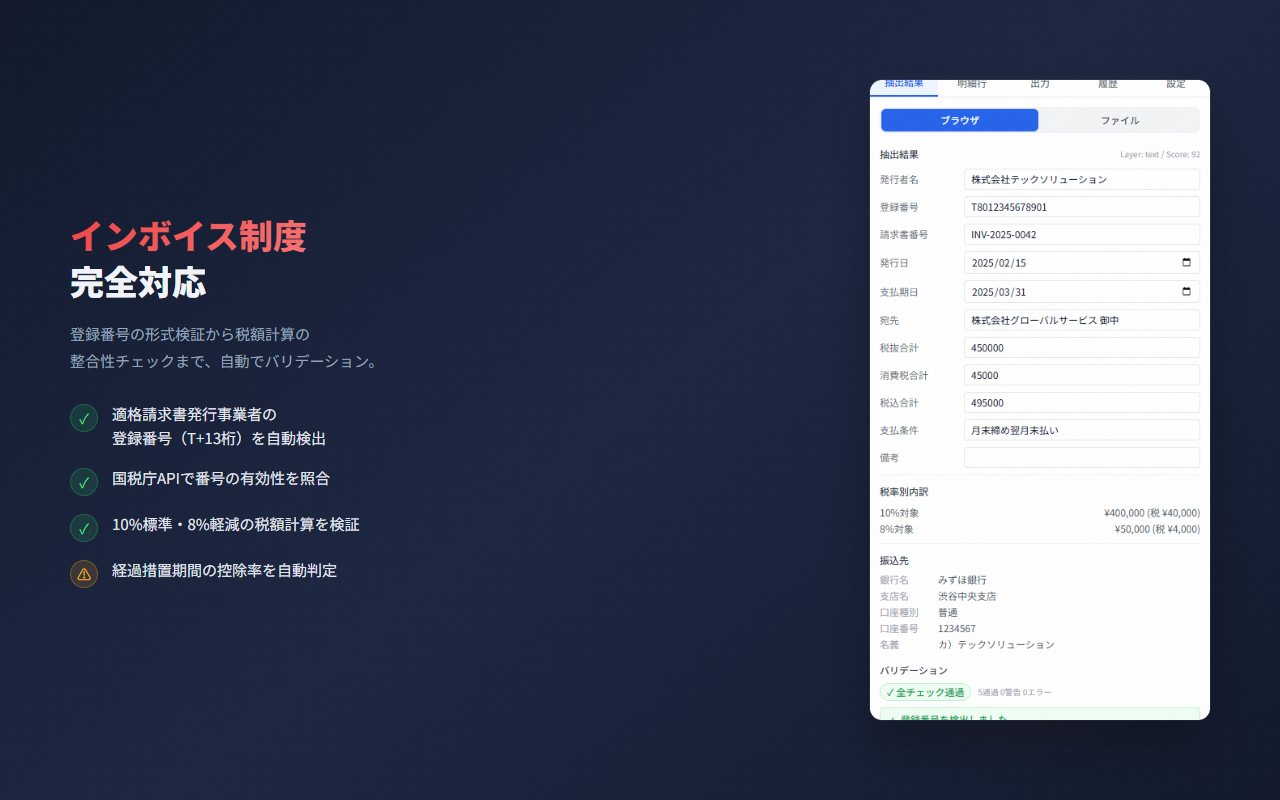Click the バリデーション section heading
This screenshot has width=1280, height=800.
(914, 670)
